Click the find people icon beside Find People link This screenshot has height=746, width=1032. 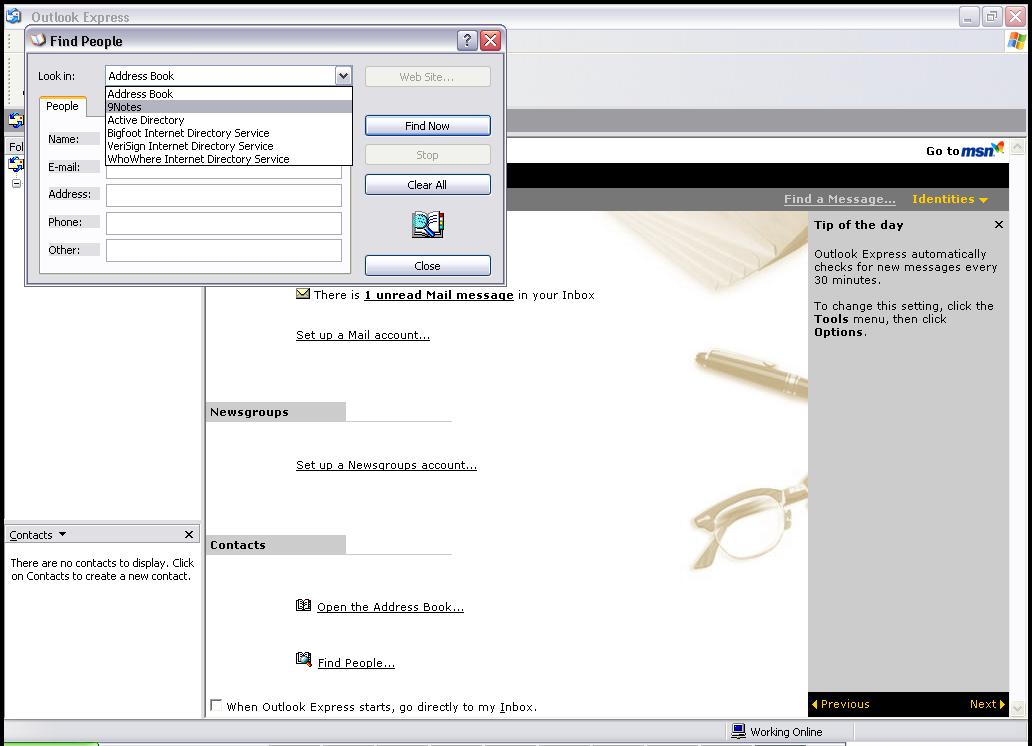click(303, 659)
